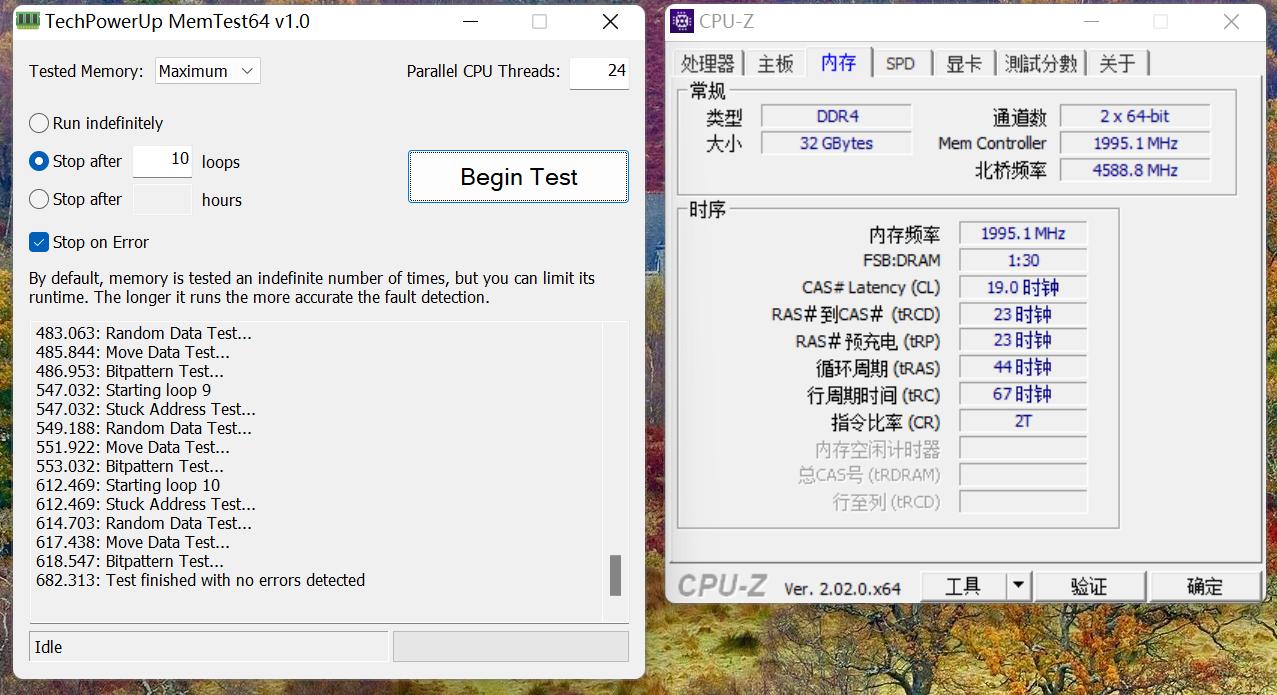
Task: Click the CPU-Z title bar logo icon
Action: pos(682,21)
